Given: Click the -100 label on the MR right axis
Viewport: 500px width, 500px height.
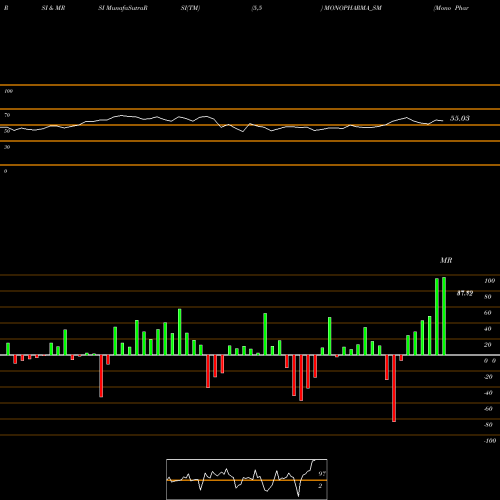Looking at the screenshot, I should [490, 441].
